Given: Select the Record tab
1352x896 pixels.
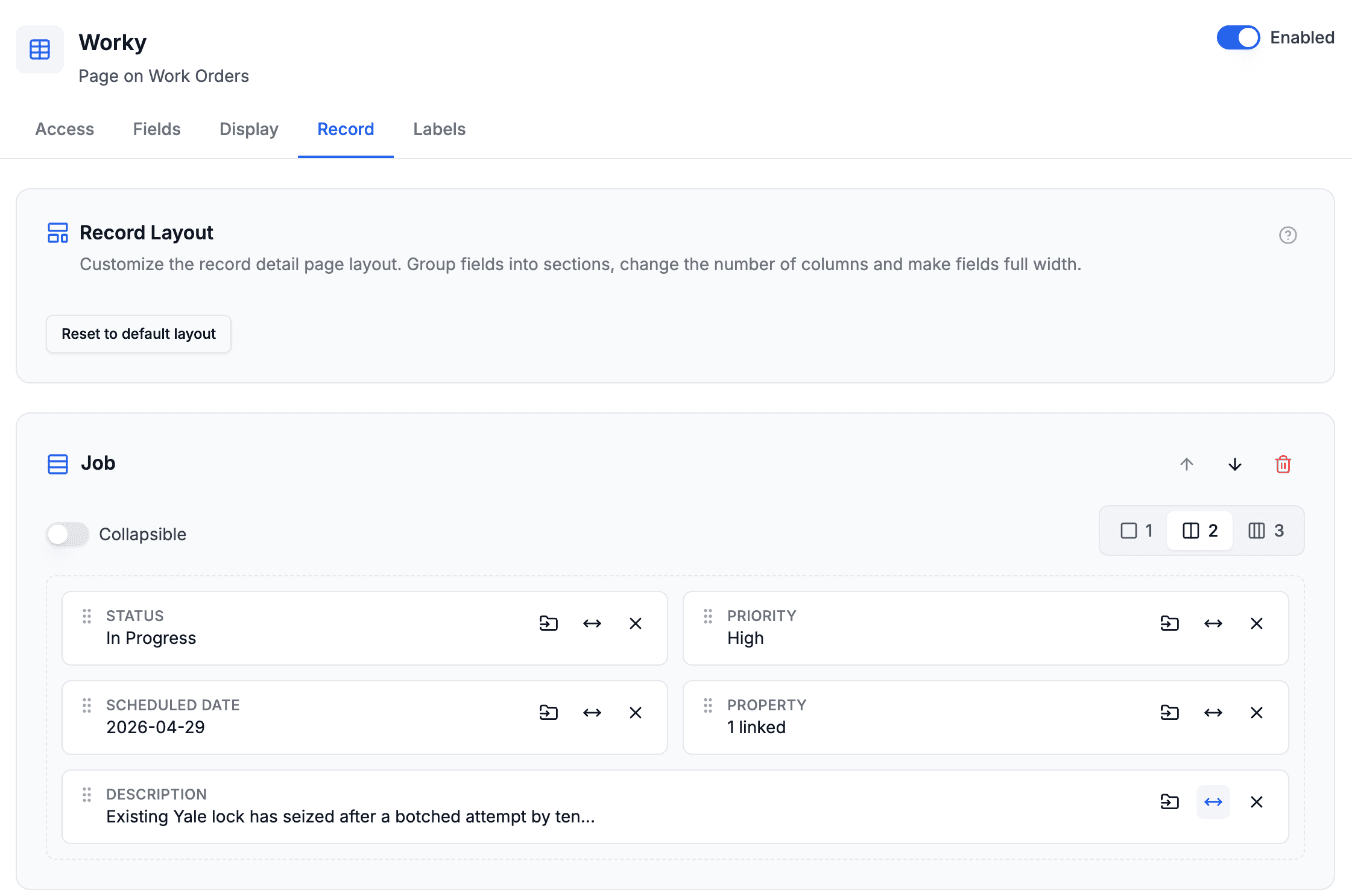Looking at the screenshot, I should point(346,129).
